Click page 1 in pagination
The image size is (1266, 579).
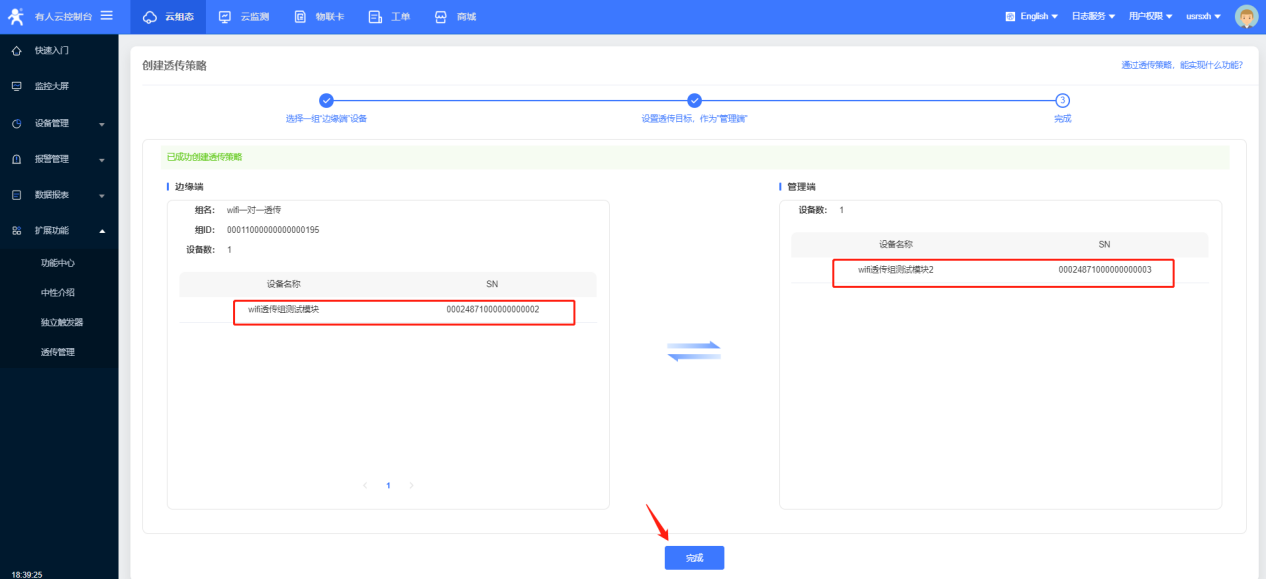[388, 485]
